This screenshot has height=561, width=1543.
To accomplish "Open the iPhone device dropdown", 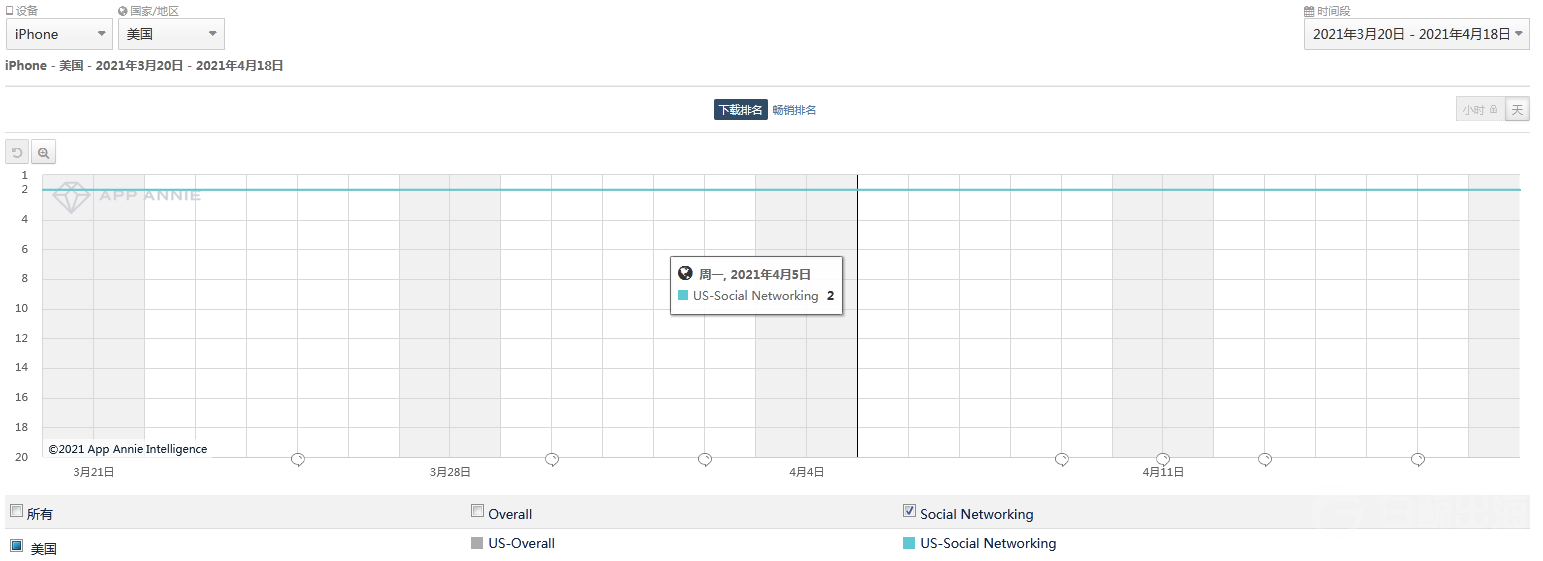I will click(x=59, y=34).
